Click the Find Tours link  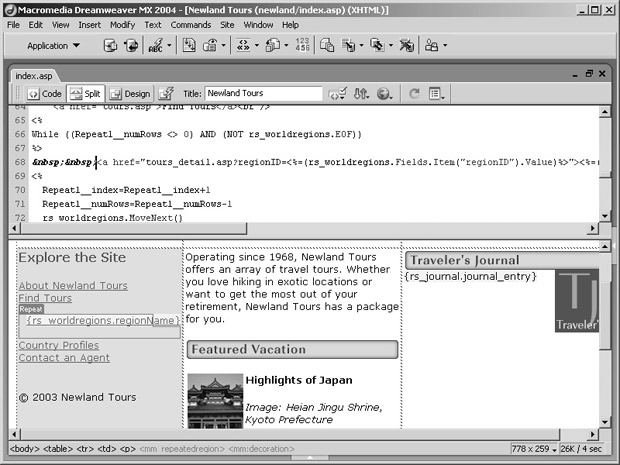coord(45,298)
